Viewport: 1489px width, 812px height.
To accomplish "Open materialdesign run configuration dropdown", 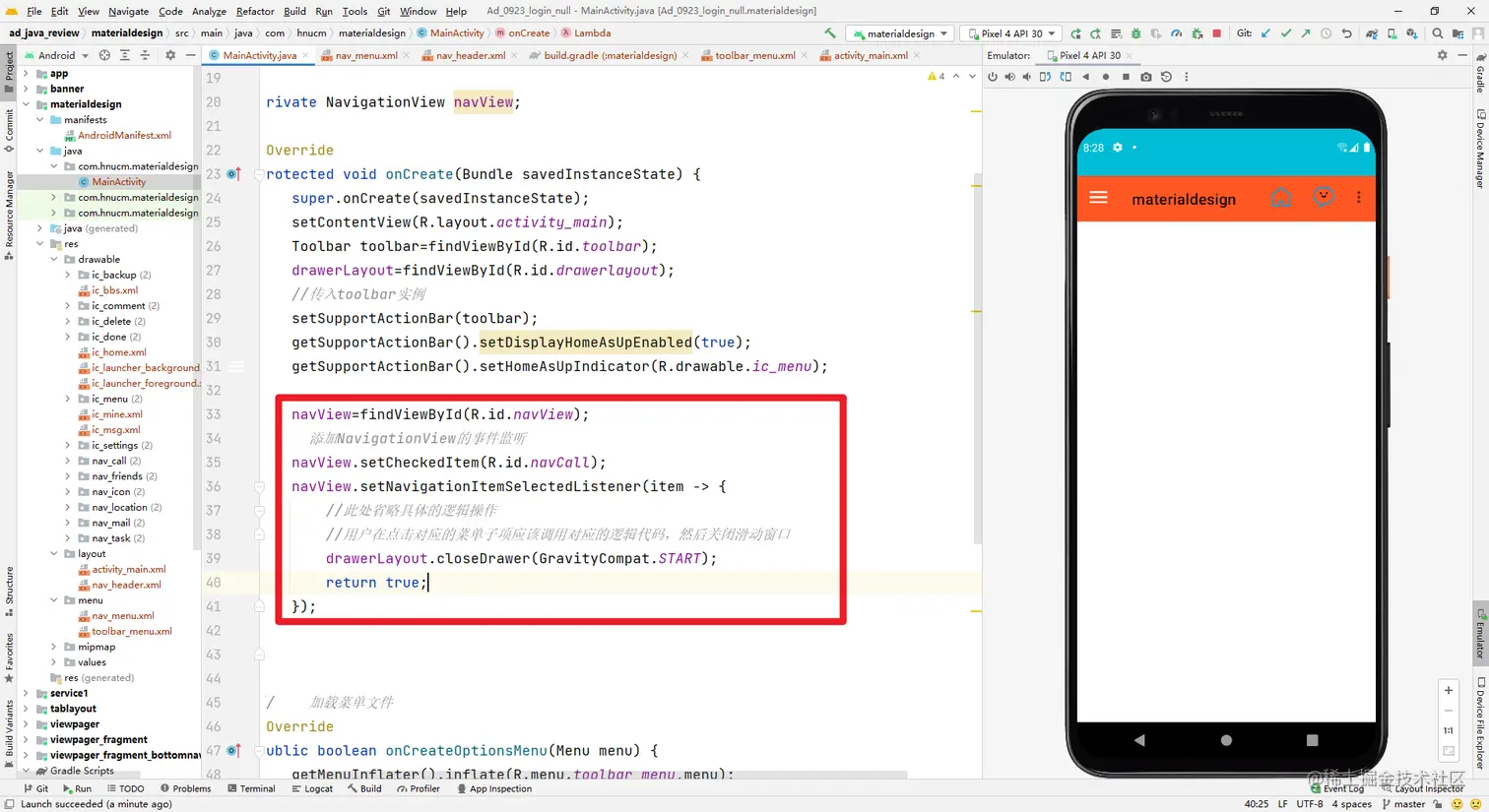I will pyautogui.click(x=900, y=33).
